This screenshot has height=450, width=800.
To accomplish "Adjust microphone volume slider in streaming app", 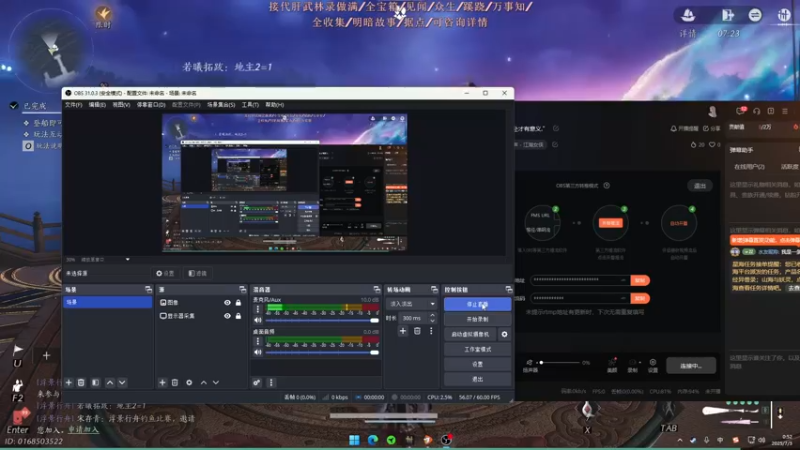I will click(x=560, y=363).
